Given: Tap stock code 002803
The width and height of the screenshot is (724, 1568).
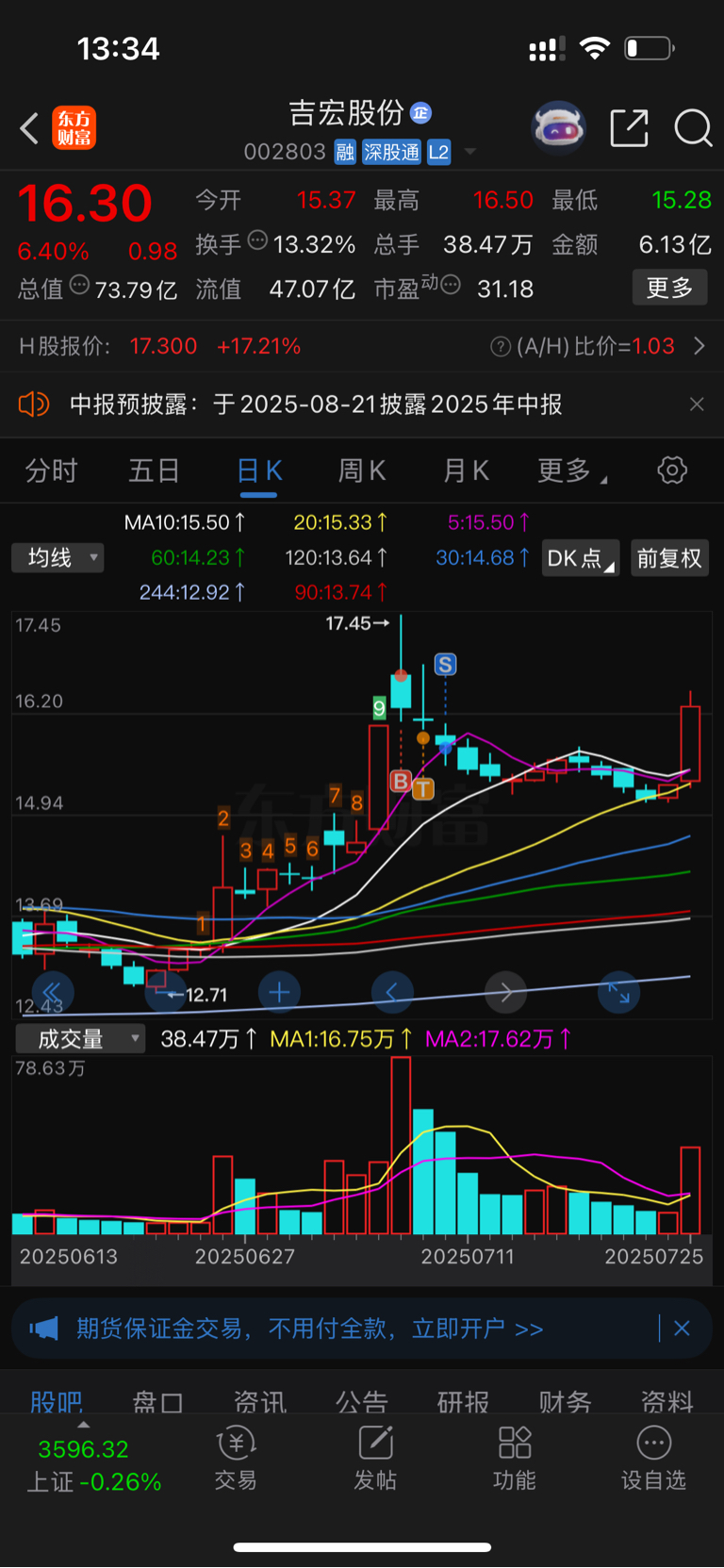Looking at the screenshot, I should (285, 152).
